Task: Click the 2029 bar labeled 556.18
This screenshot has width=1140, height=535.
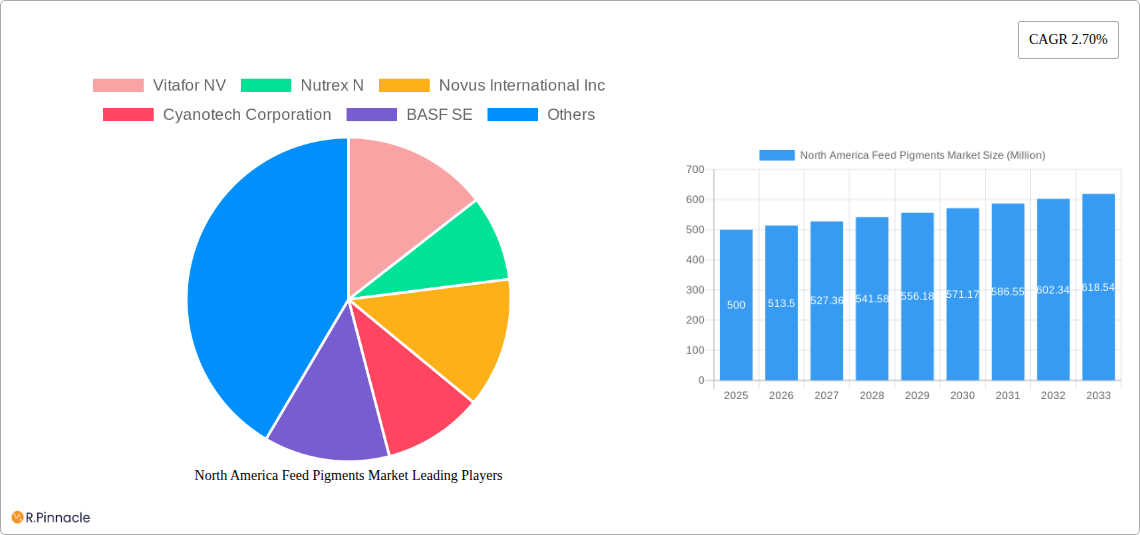Action: [918, 297]
